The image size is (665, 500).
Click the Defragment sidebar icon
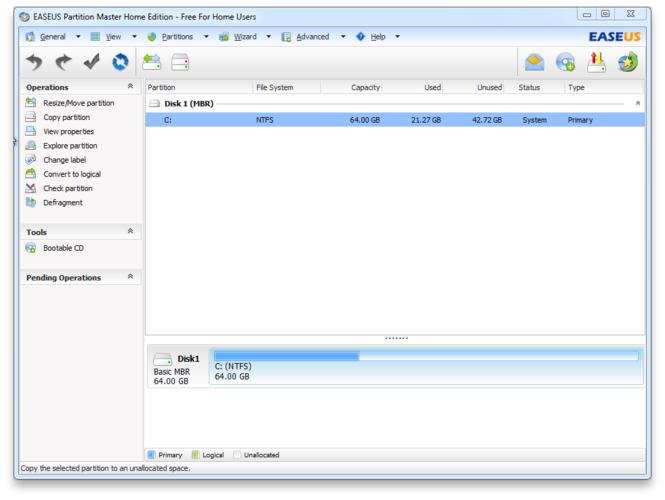click(31, 202)
